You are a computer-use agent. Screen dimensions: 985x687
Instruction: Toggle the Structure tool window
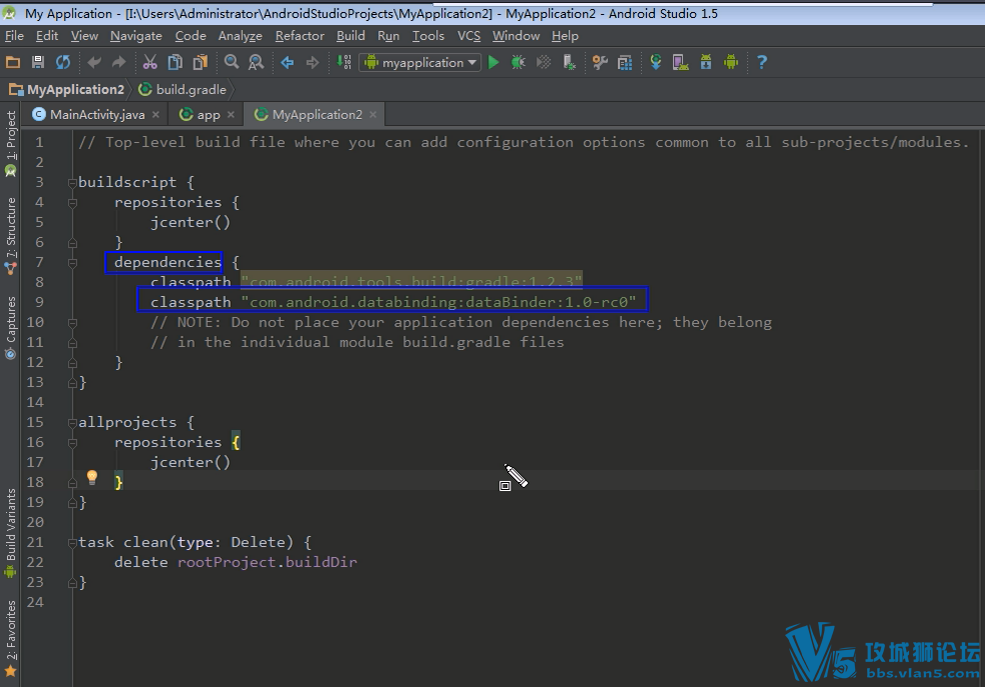10,235
